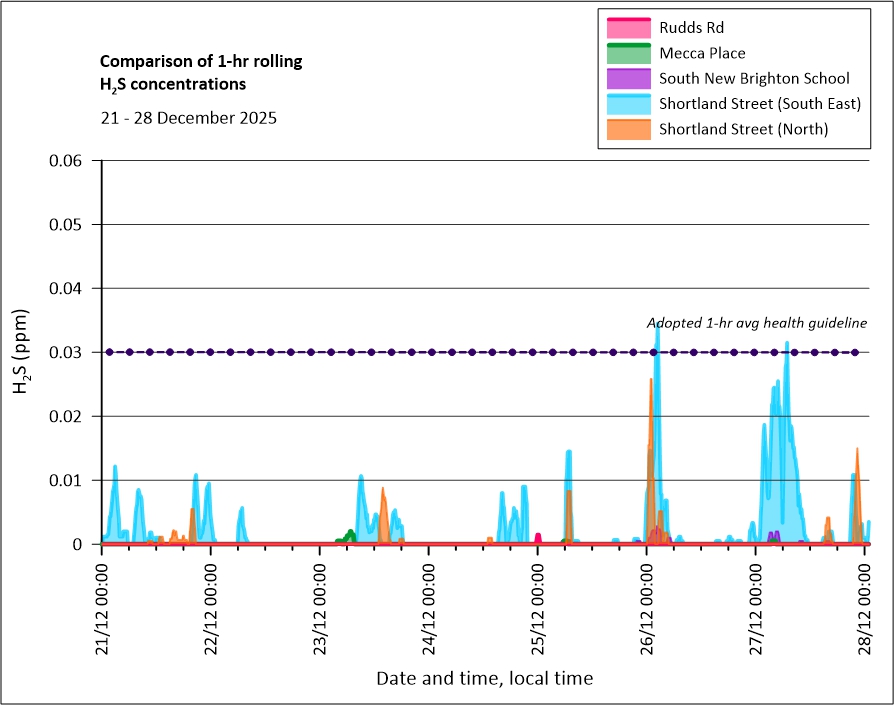Select the South New Brighton School purple swatch

627,79
